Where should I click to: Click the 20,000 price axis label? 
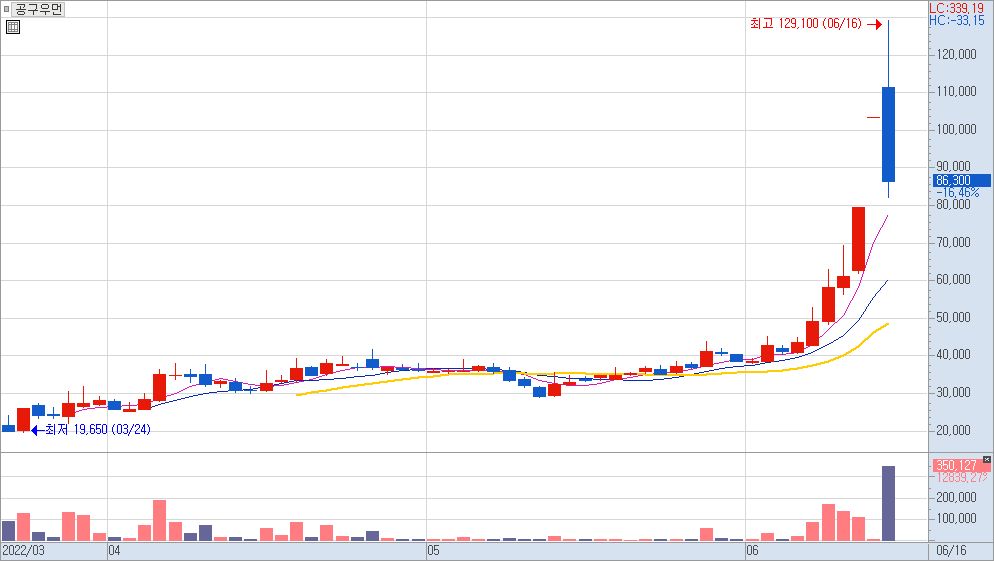click(953, 430)
